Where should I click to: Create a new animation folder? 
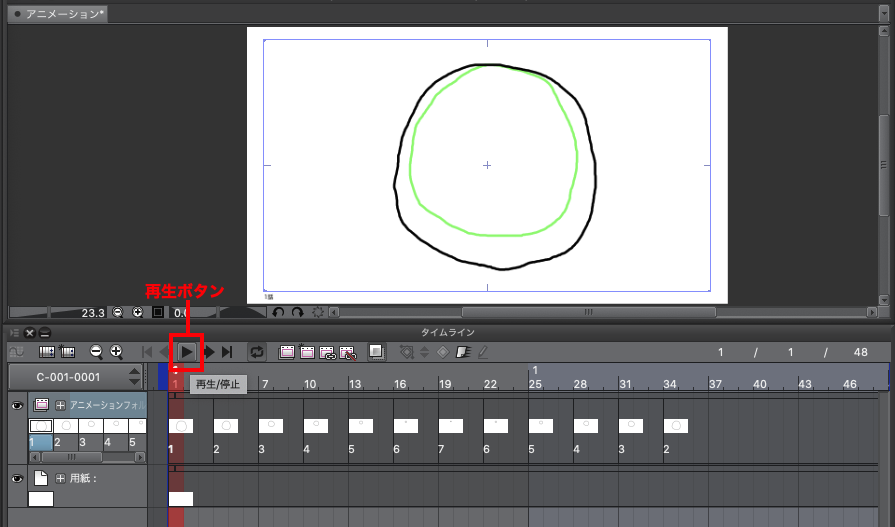coord(287,352)
